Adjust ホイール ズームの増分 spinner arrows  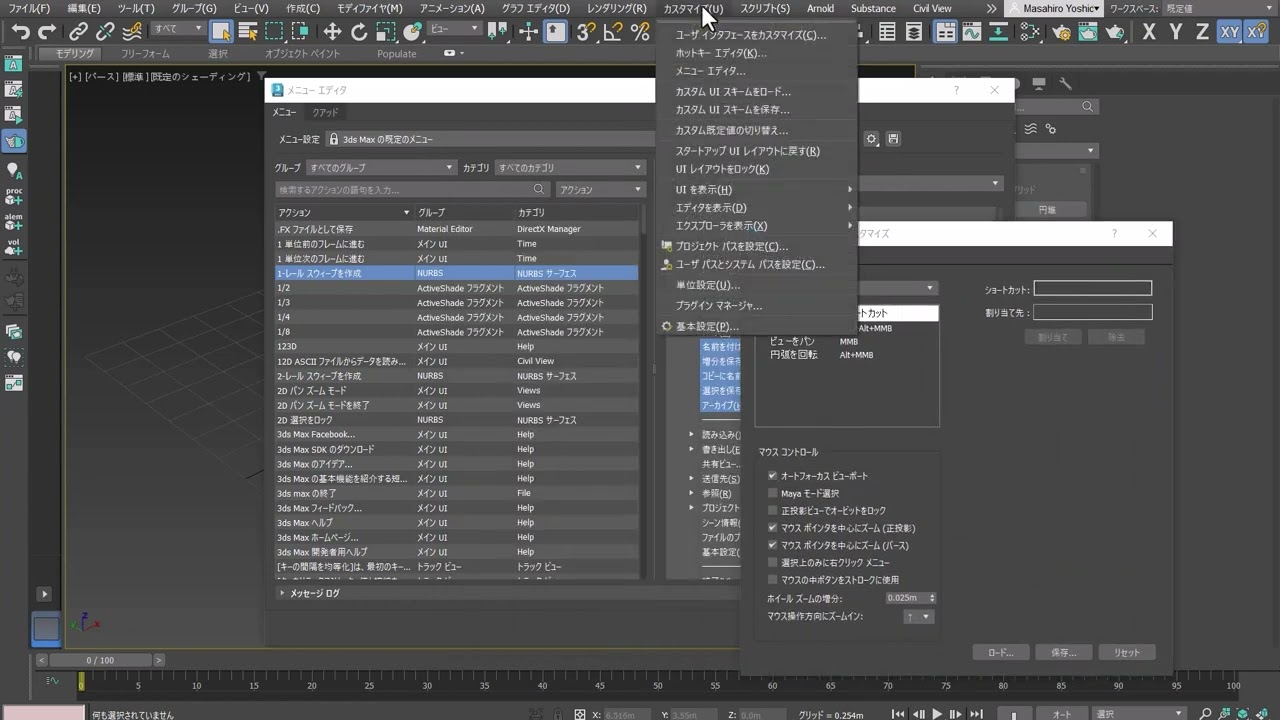(x=932, y=598)
